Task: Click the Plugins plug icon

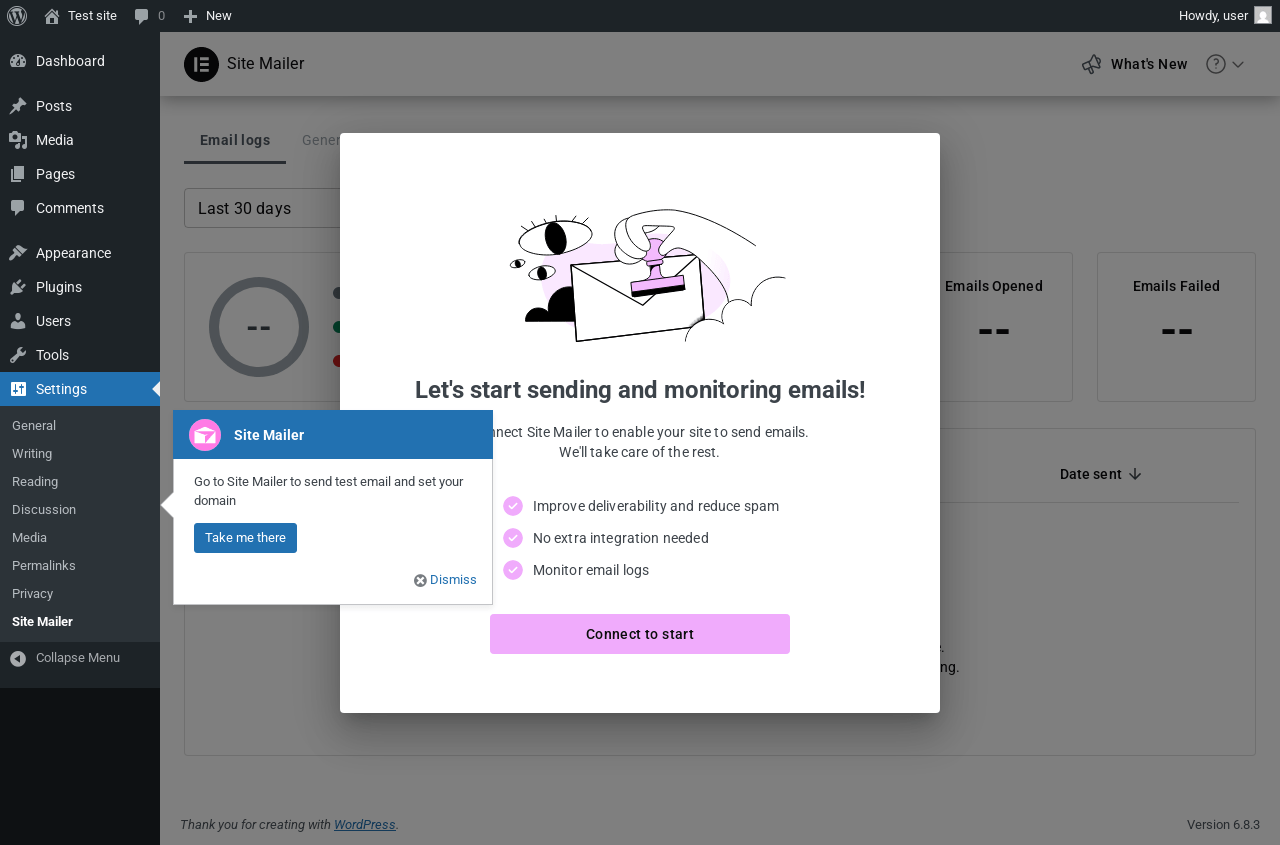Action: tap(18, 287)
